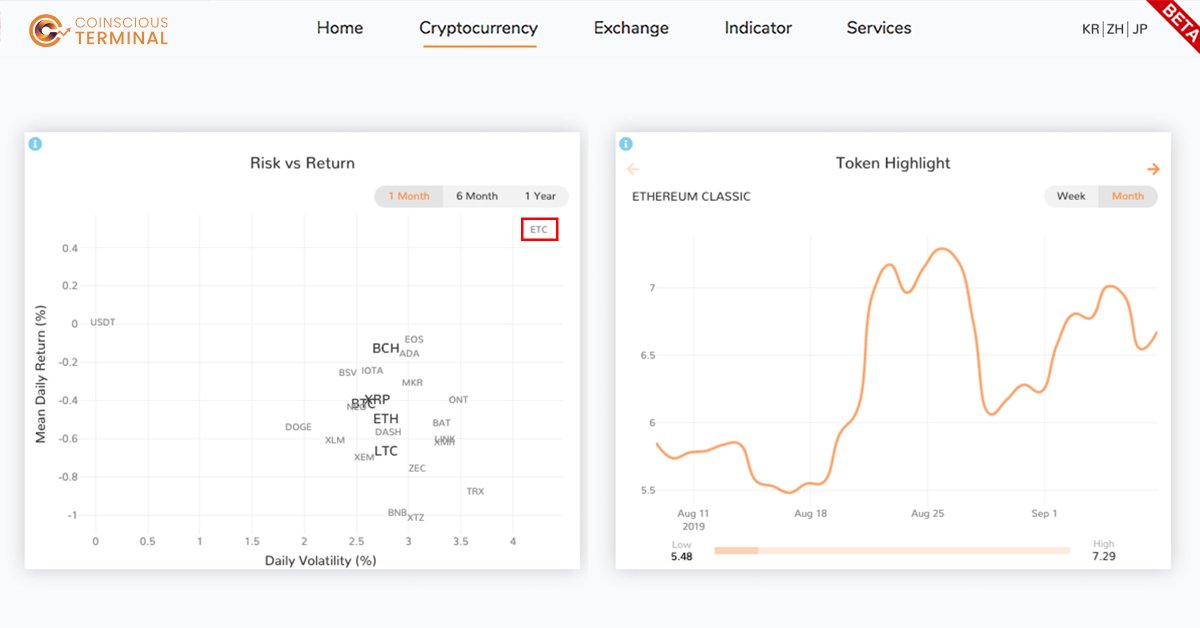
Task: Go to previous token with left arrow
Action: pyautogui.click(x=632, y=169)
